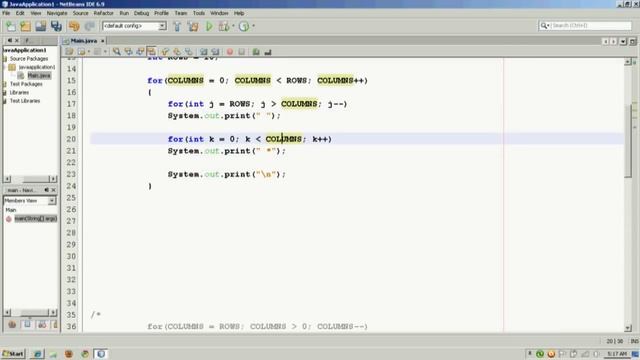Open the Members View dropdown
Screen dimensions: 640x360
(52, 201)
